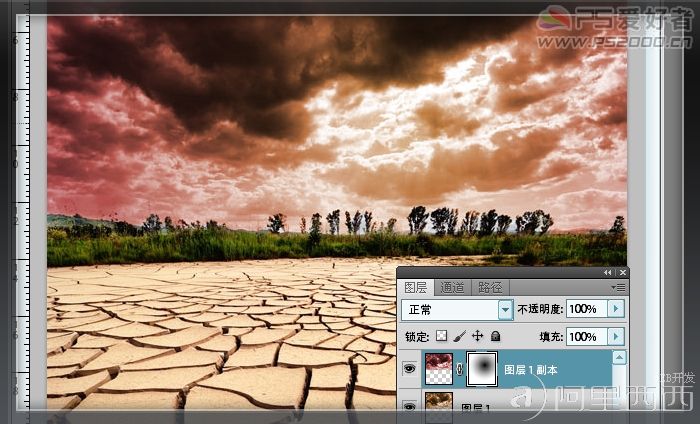Expand the 不透明度 opacity slider arrow
The height and width of the screenshot is (424, 700).
pos(616,309)
